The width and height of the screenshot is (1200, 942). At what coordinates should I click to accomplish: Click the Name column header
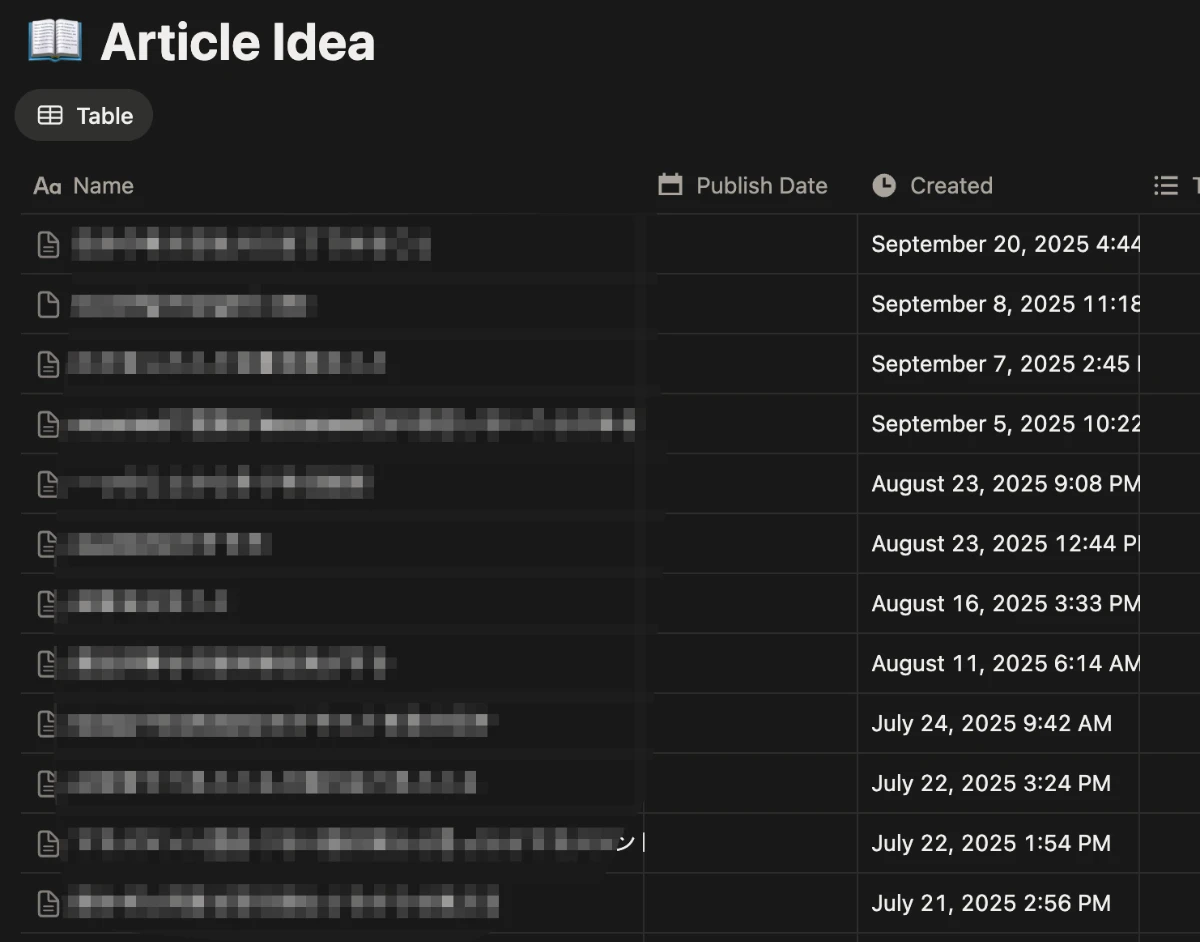pos(103,186)
